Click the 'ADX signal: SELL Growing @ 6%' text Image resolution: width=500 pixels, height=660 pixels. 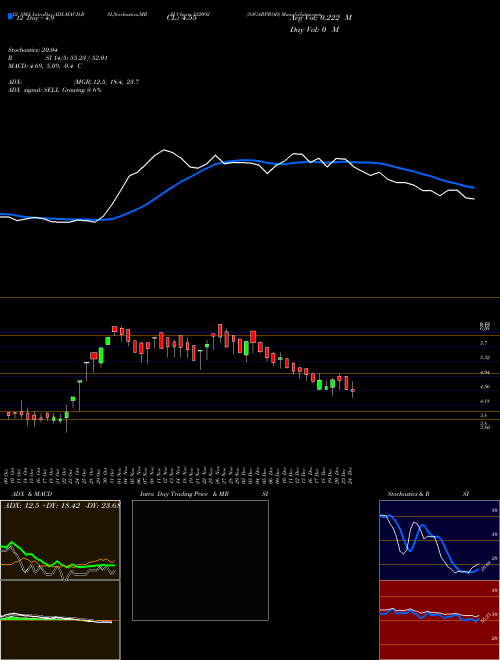coord(55,90)
